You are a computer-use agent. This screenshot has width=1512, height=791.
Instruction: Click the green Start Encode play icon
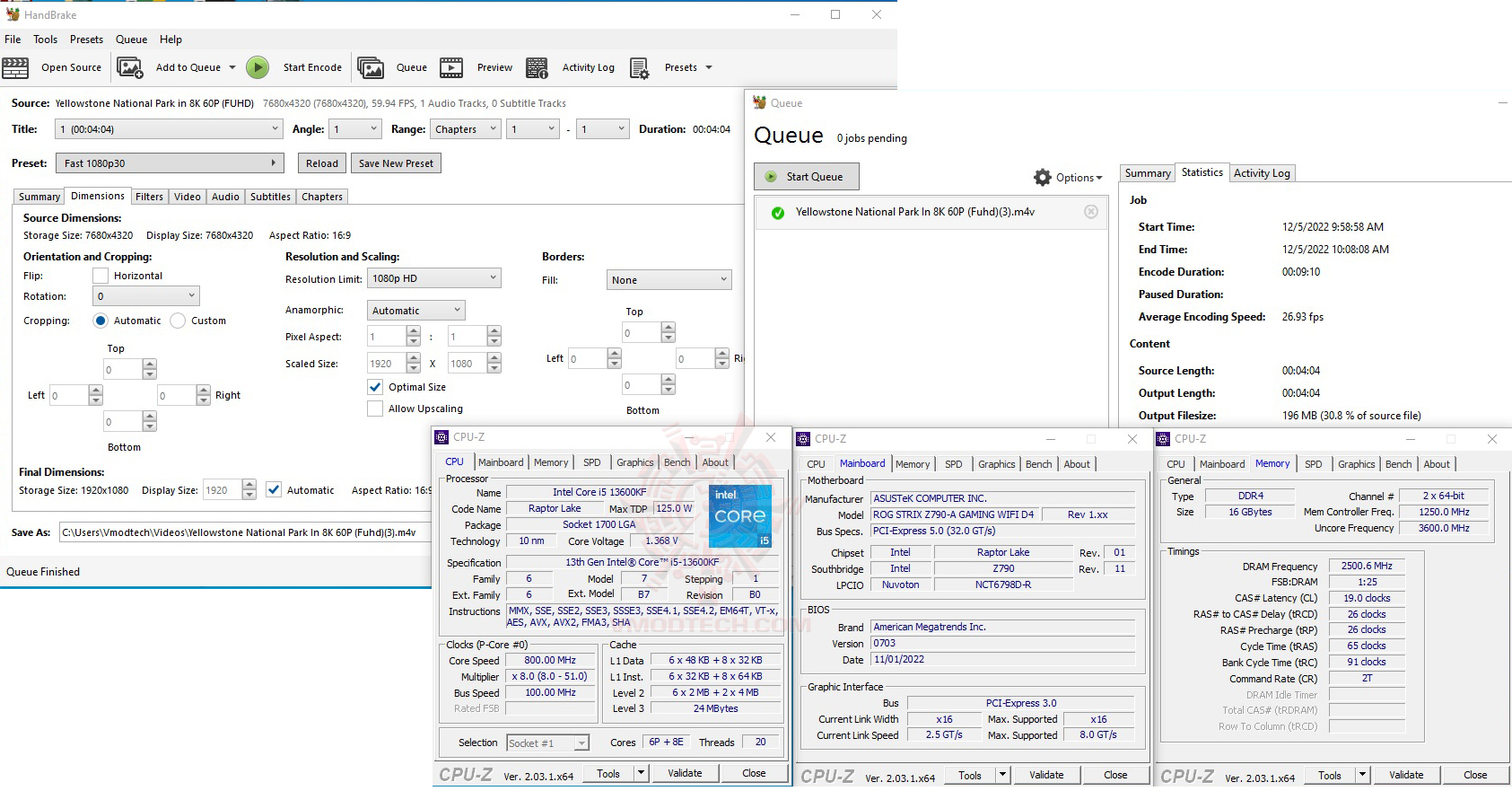(x=258, y=67)
